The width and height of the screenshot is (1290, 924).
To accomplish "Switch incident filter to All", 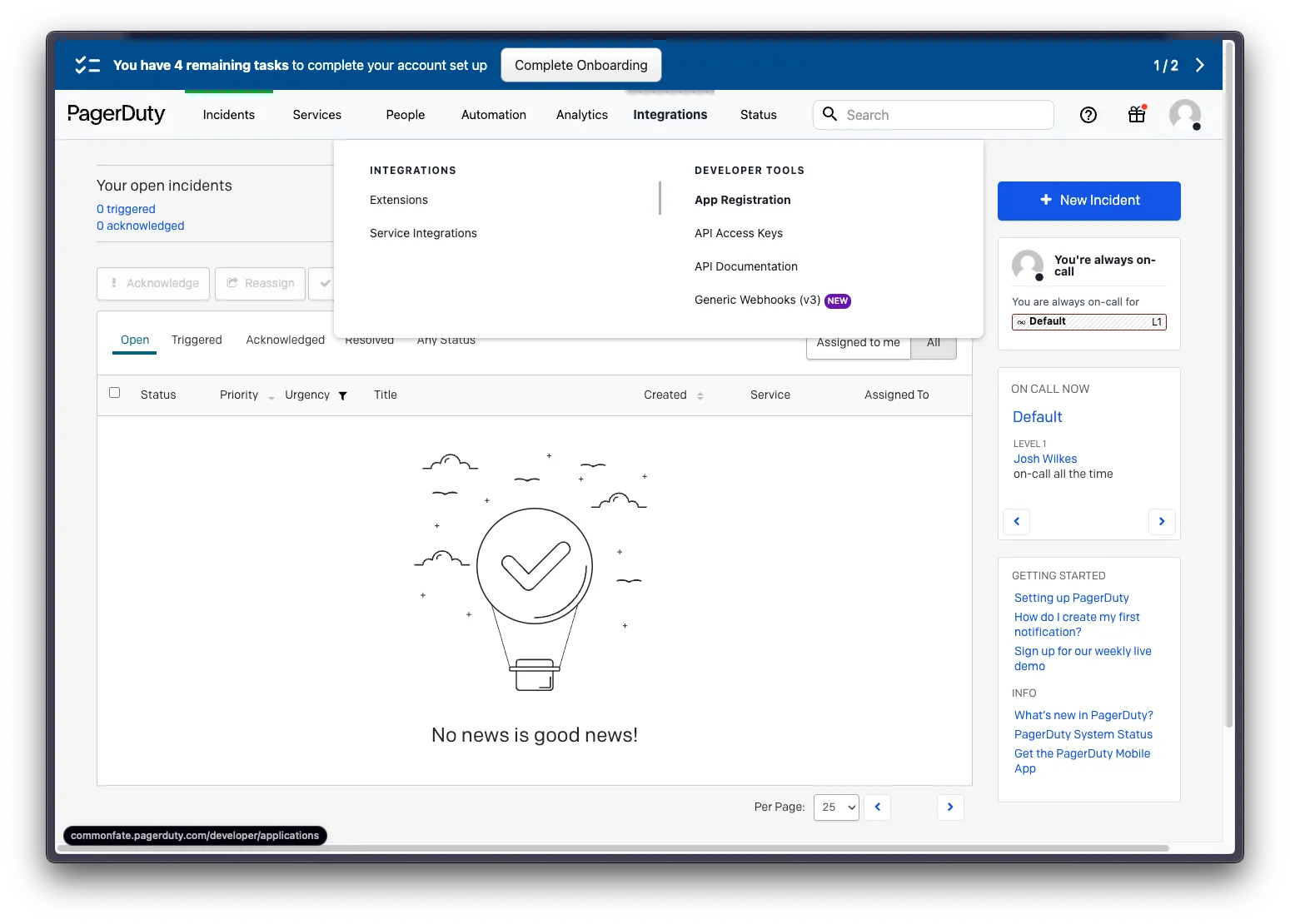I will pyautogui.click(x=934, y=343).
